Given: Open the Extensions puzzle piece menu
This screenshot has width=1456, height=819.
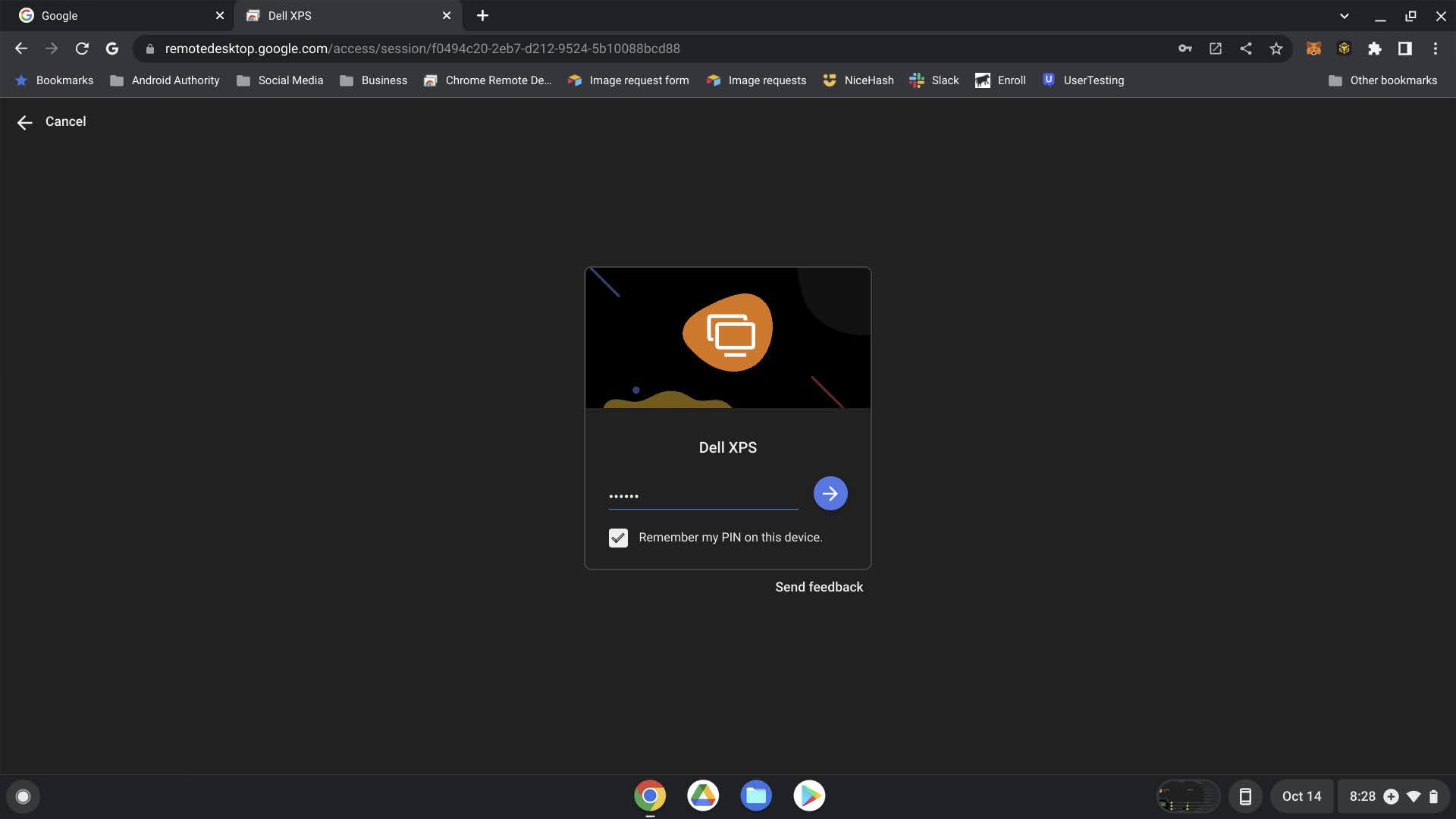Looking at the screenshot, I should [x=1374, y=49].
